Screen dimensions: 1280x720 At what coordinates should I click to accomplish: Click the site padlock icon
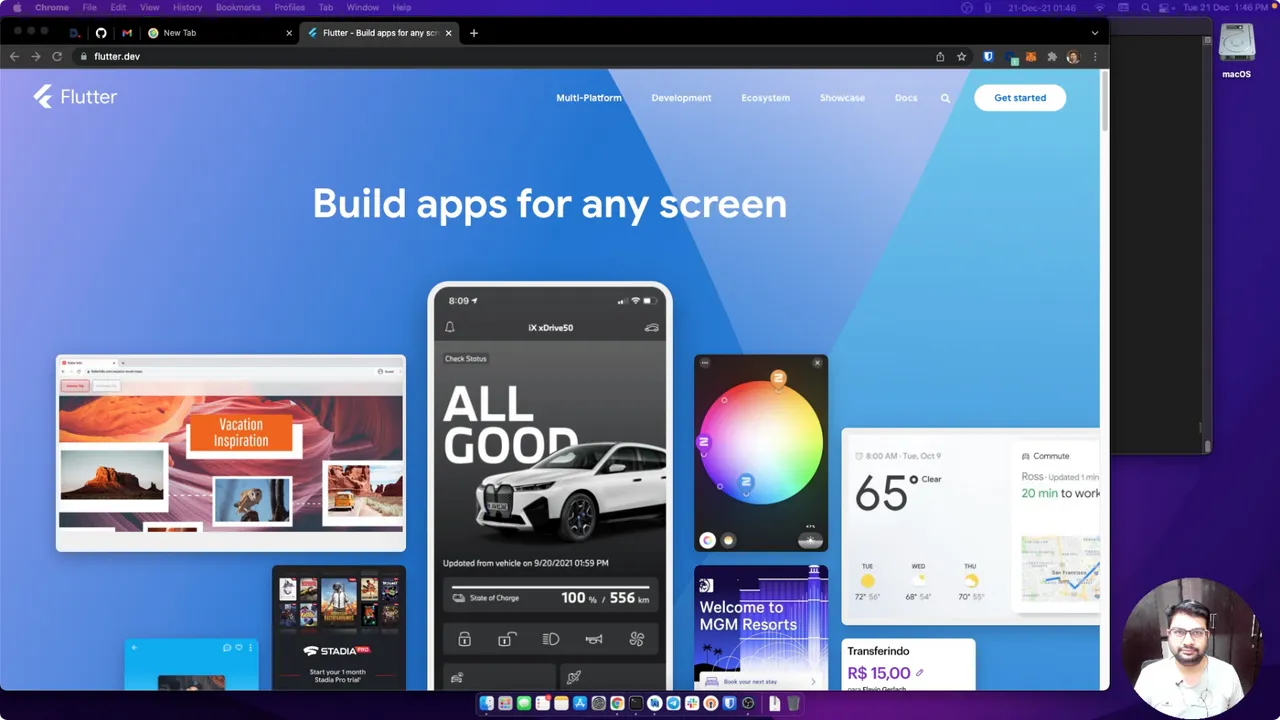click(84, 57)
